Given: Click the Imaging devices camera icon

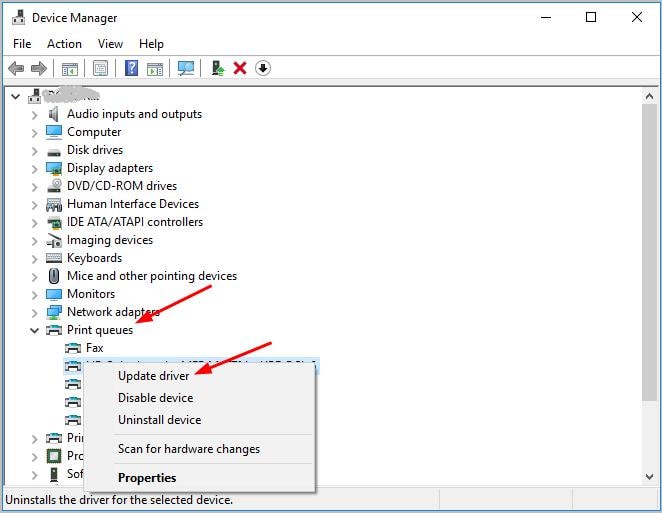Looking at the screenshot, I should click(54, 240).
